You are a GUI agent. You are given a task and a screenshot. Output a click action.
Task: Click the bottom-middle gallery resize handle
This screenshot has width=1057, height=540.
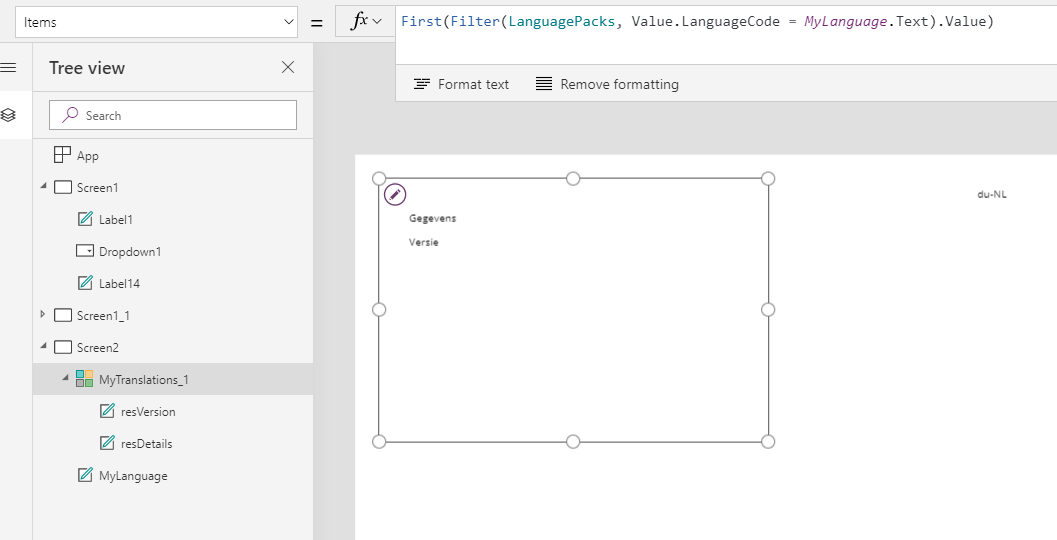[573, 442]
